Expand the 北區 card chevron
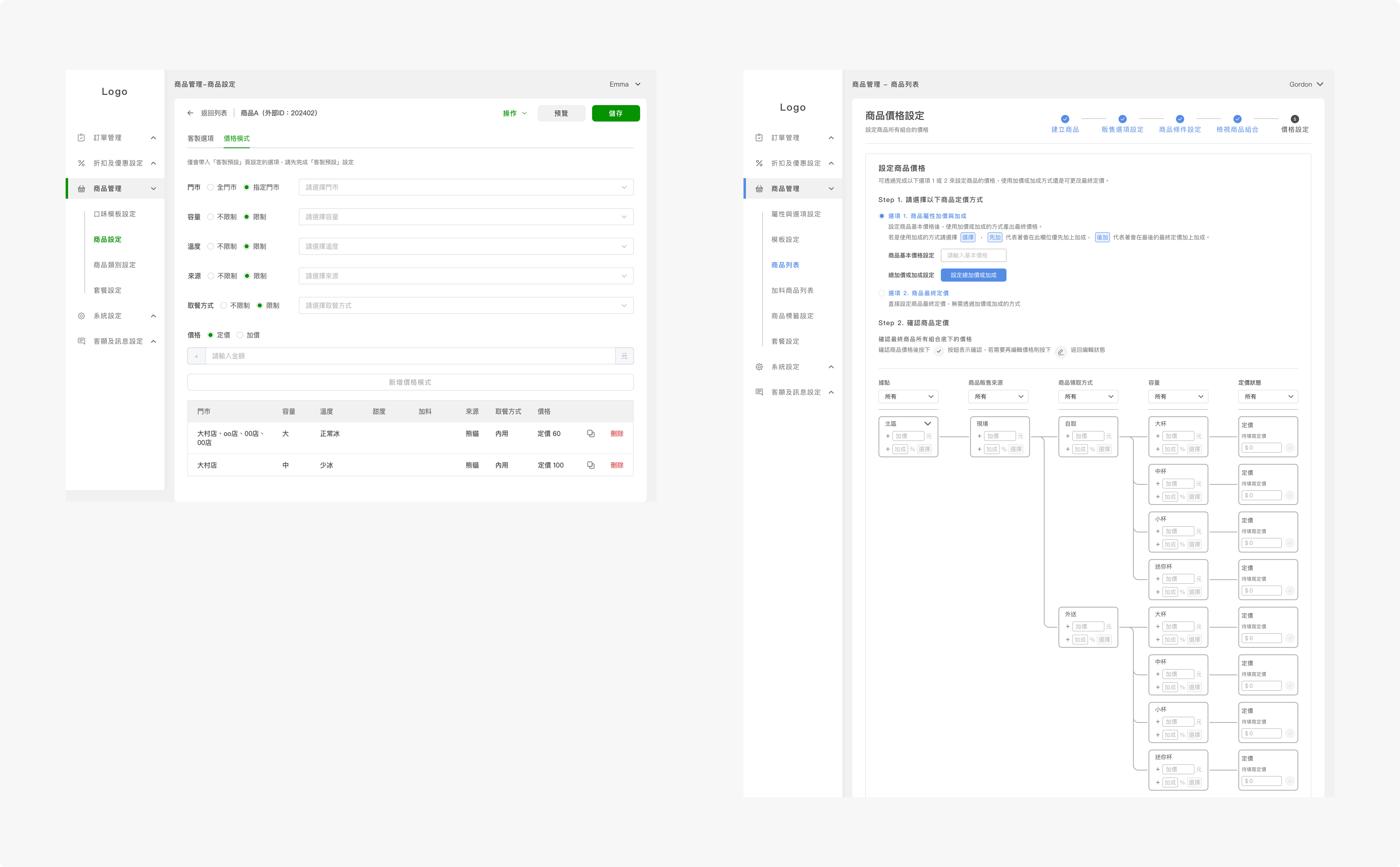The height and width of the screenshot is (867, 1400). pos(928,424)
